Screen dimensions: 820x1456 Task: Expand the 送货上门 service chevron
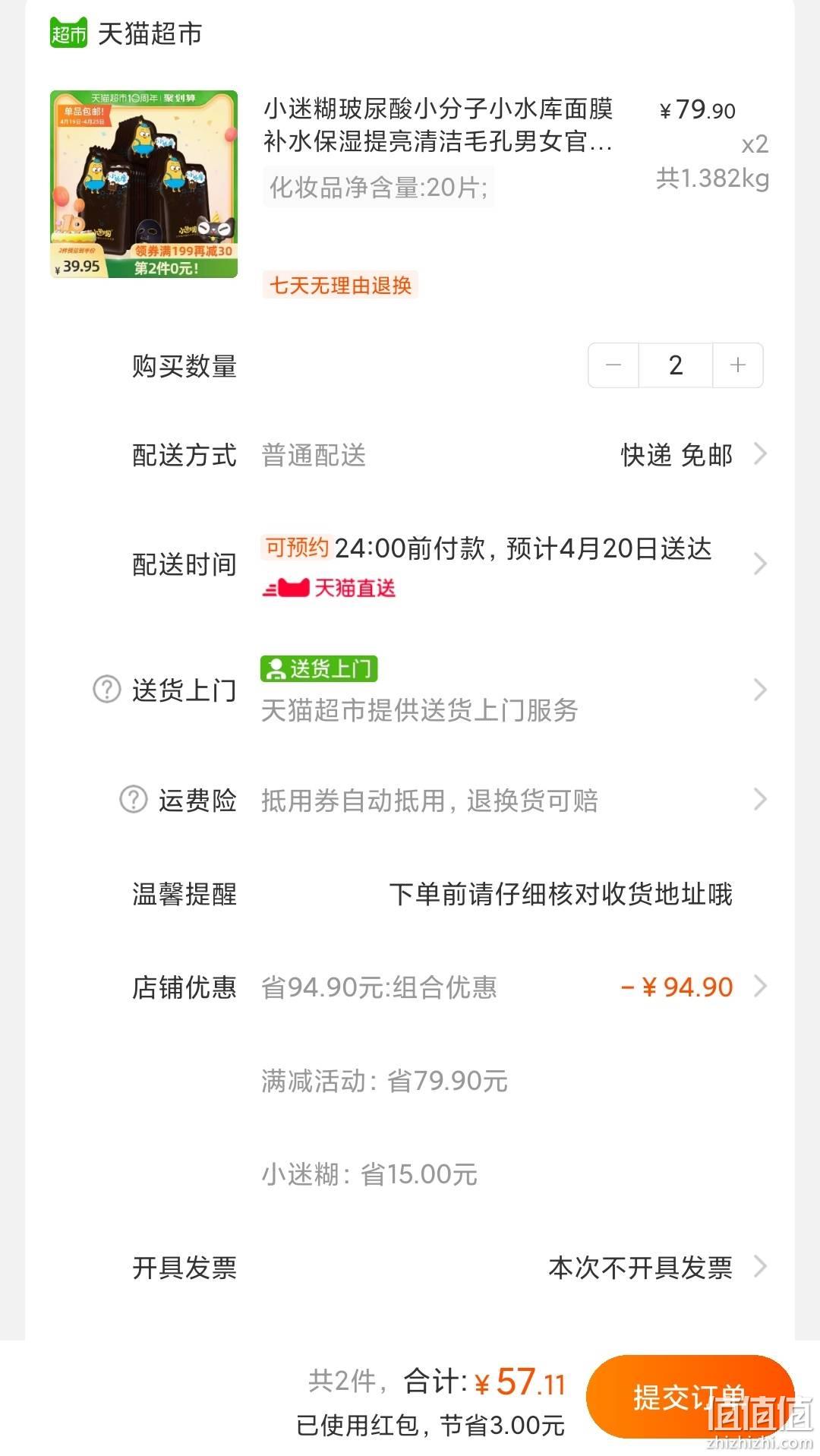click(x=759, y=690)
